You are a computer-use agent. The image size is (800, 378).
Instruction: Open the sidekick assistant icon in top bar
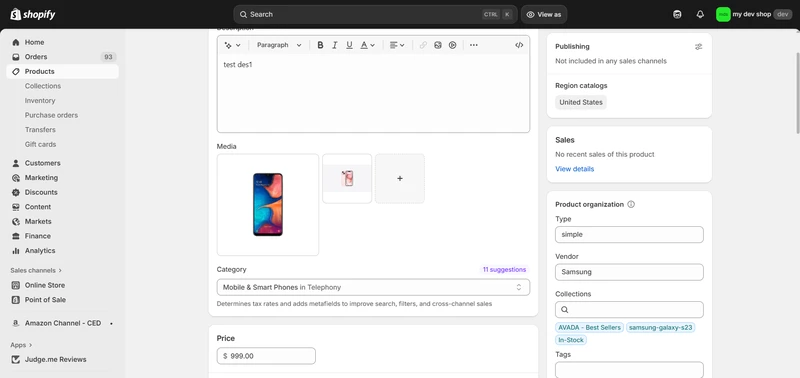coord(677,14)
